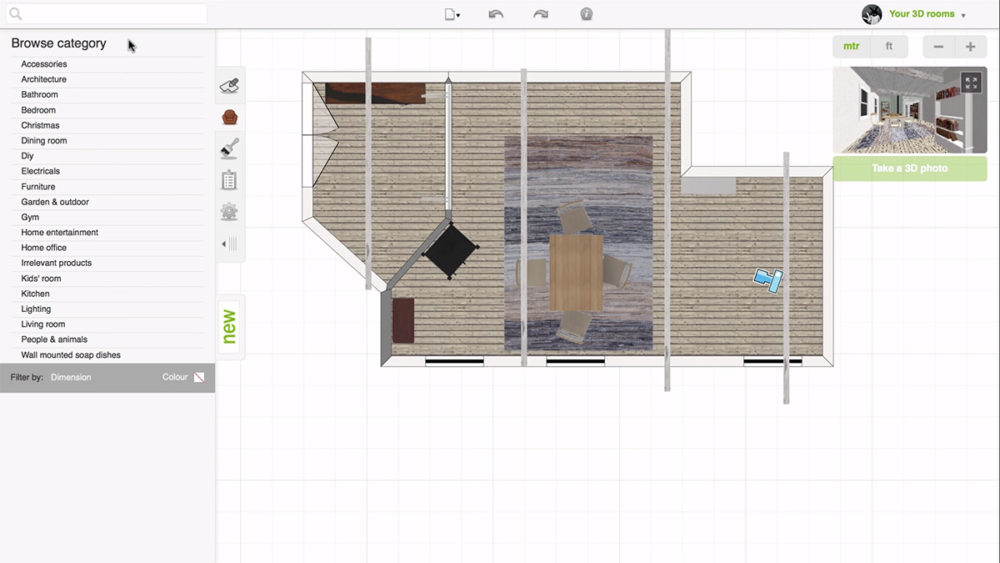Open the Home entertainment category
This screenshot has height=563, width=1000.
click(x=59, y=232)
